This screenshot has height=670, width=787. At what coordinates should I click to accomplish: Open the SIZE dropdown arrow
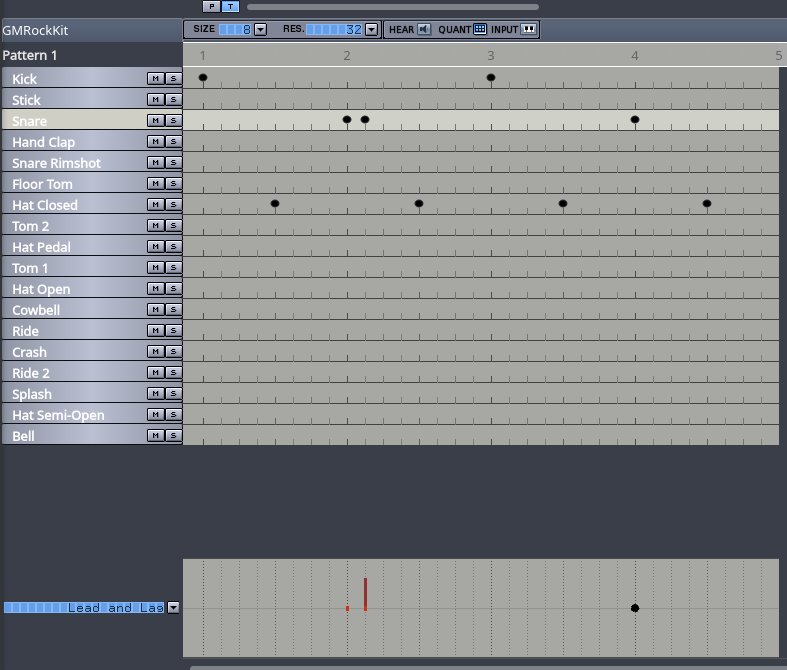point(260,30)
